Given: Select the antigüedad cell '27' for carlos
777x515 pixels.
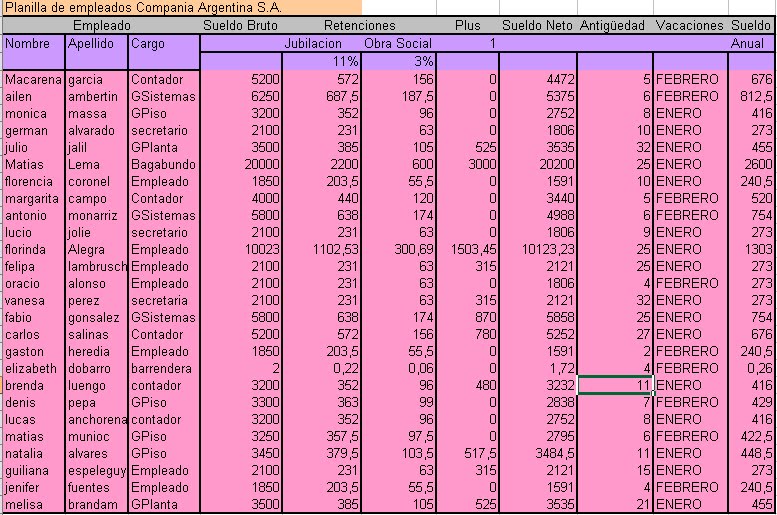Looking at the screenshot, I should [615, 334].
